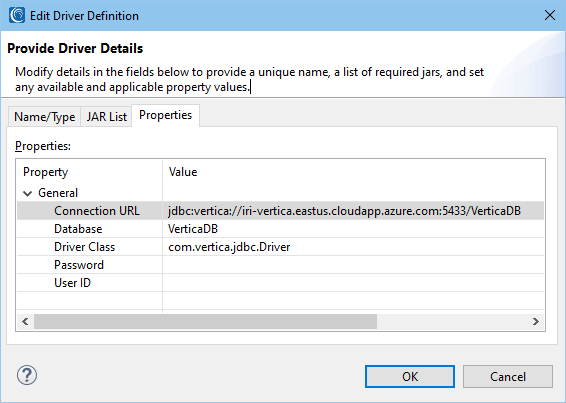Image resolution: width=566 pixels, height=403 pixels.
Task: Select the Connection URL property row
Action: (x=280, y=211)
